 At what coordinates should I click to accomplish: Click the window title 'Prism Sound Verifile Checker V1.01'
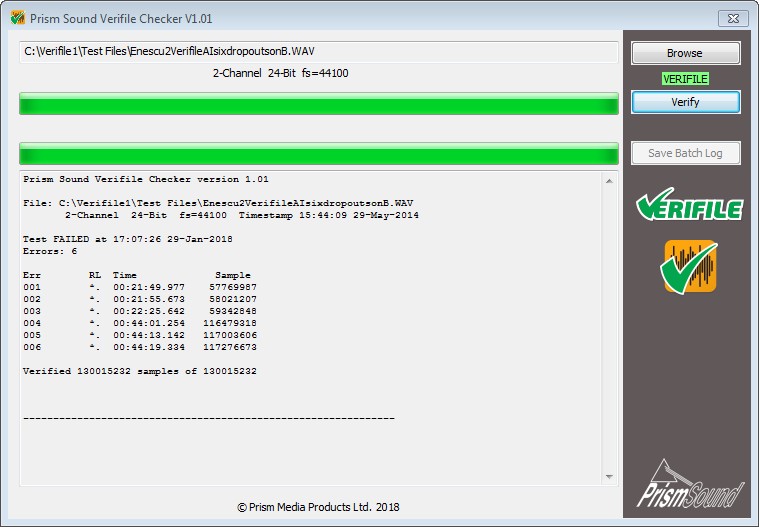coord(121,18)
